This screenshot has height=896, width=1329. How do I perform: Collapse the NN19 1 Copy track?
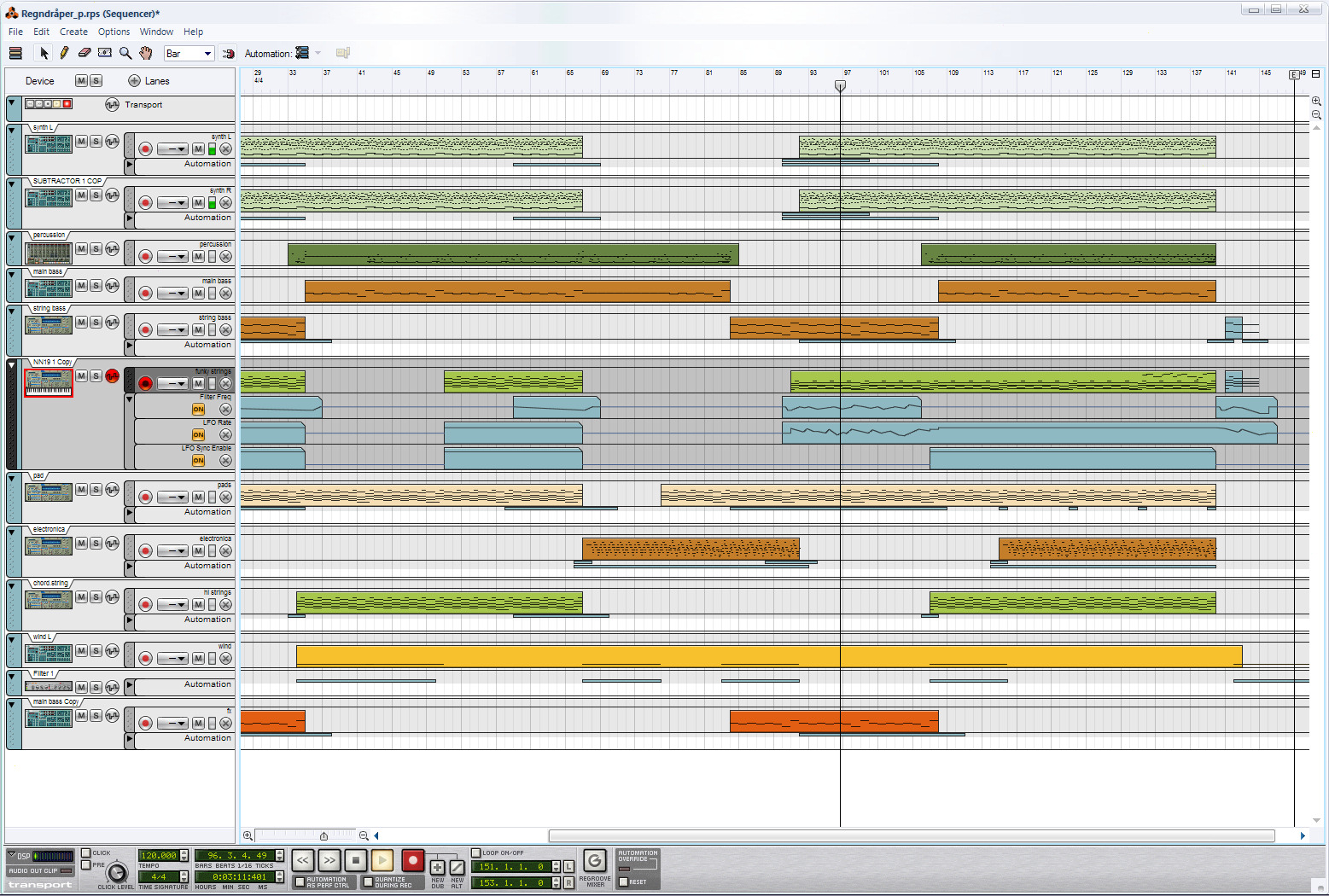click(12, 364)
